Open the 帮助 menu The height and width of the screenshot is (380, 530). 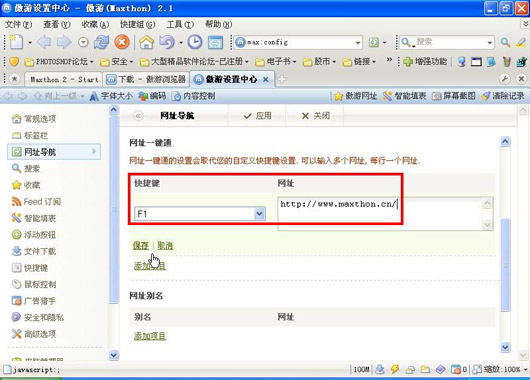tap(219, 24)
